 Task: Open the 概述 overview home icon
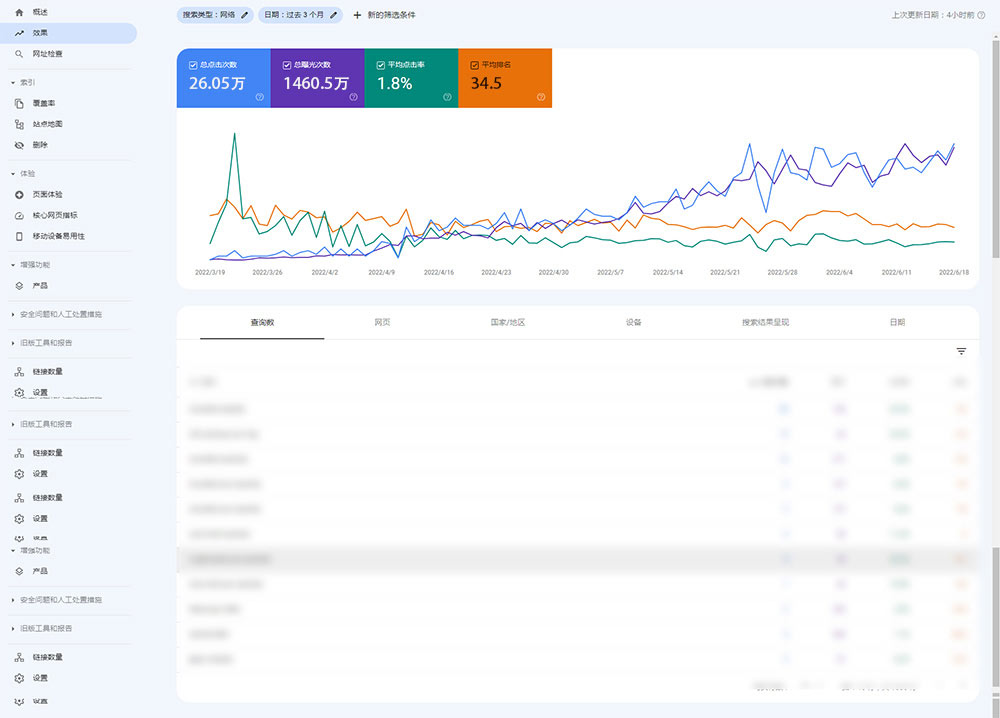[19, 12]
